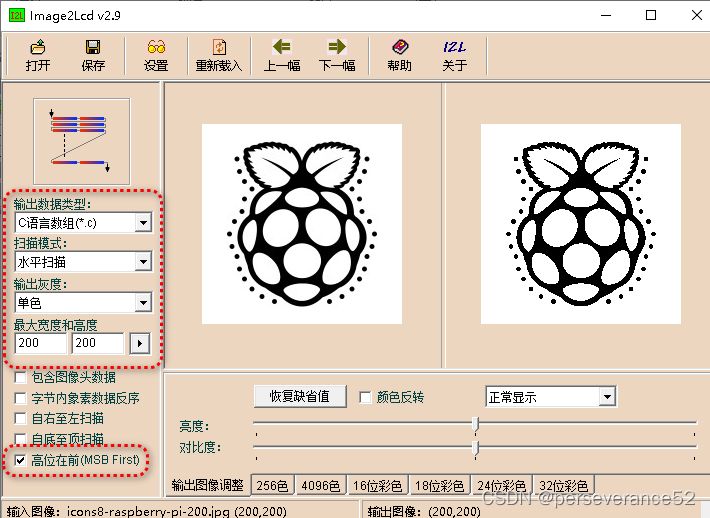710x518 pixels.
Task: Toggle 颜色反转 color invert checkbox
Action: (365, 398)
